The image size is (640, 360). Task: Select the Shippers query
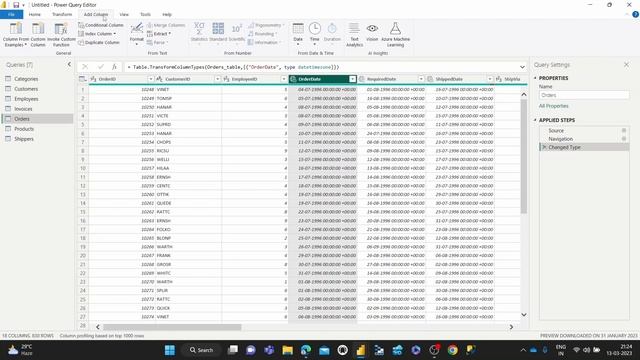pyautogui.click(x=24, y=139)
